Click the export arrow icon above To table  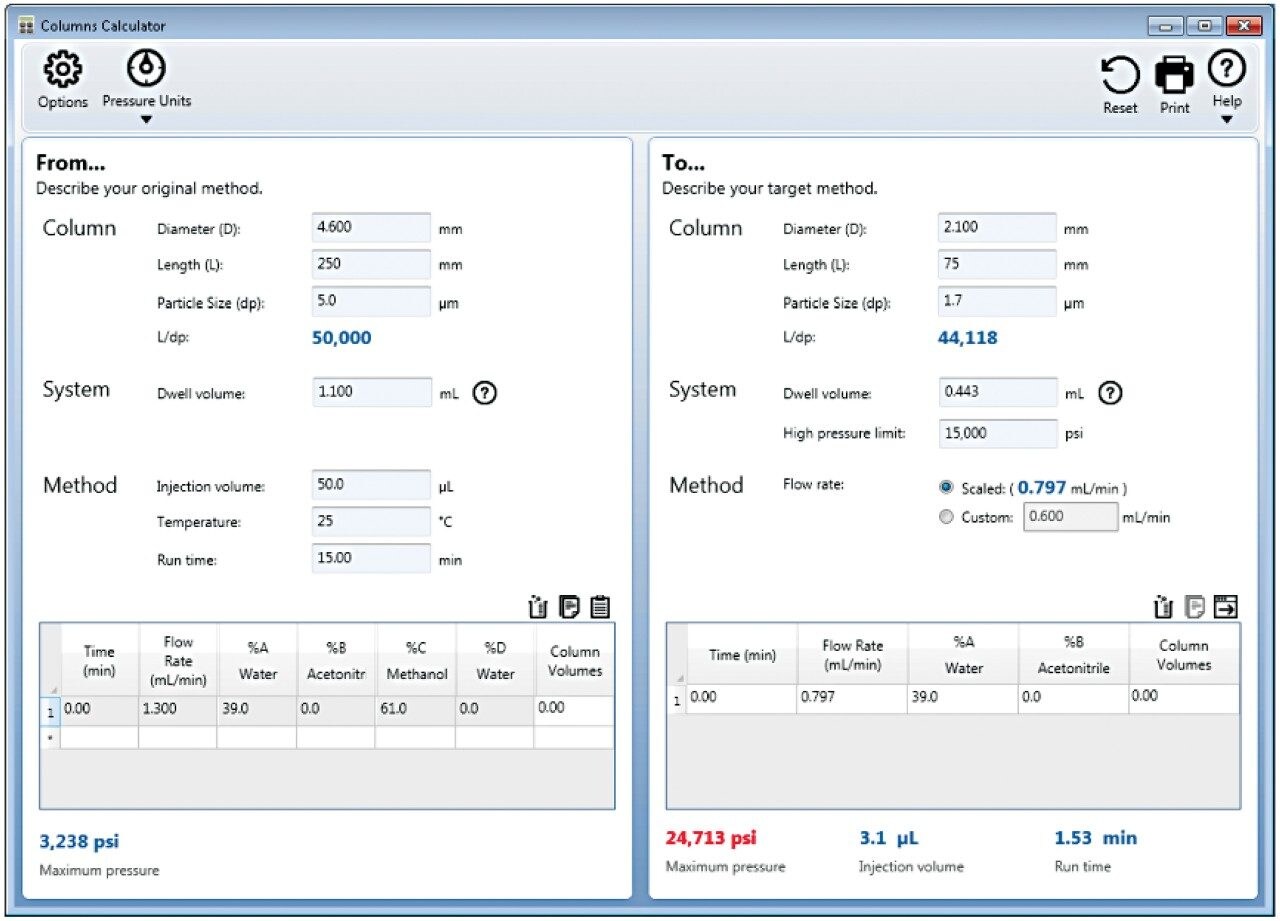pos(1226,606)
